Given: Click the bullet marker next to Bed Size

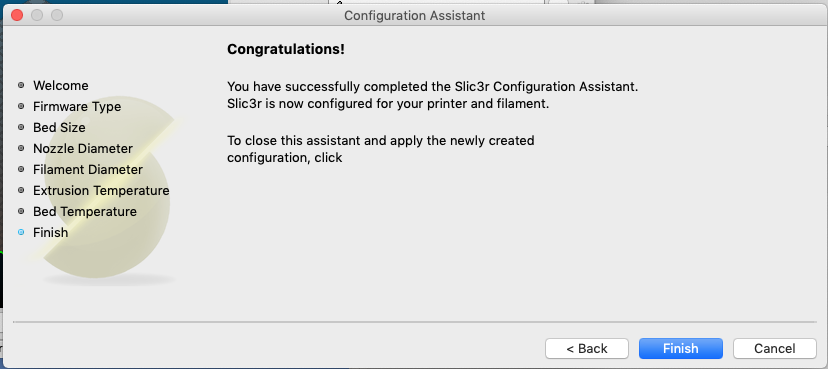Looking at the screenshot, I should pos(21,127).
